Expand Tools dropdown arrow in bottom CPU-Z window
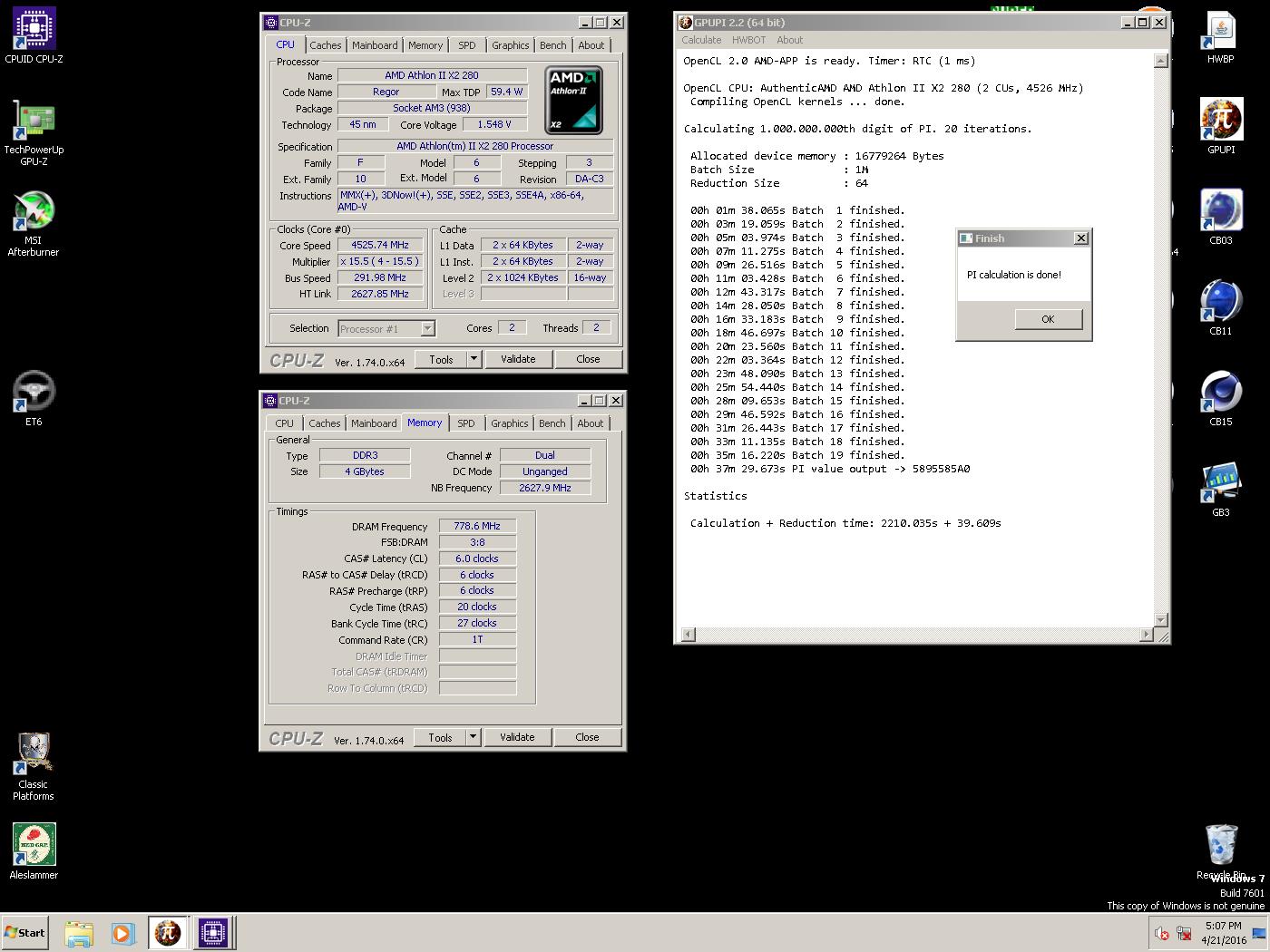 (x=473, y=737)
